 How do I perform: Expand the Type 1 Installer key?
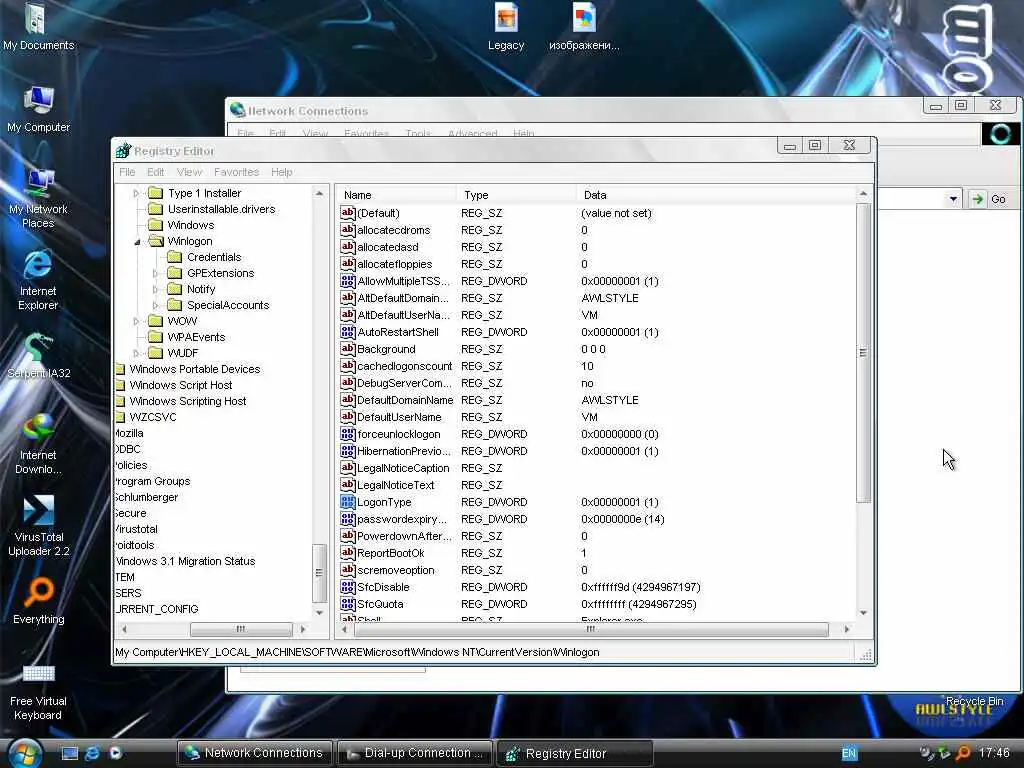point(136,193)
